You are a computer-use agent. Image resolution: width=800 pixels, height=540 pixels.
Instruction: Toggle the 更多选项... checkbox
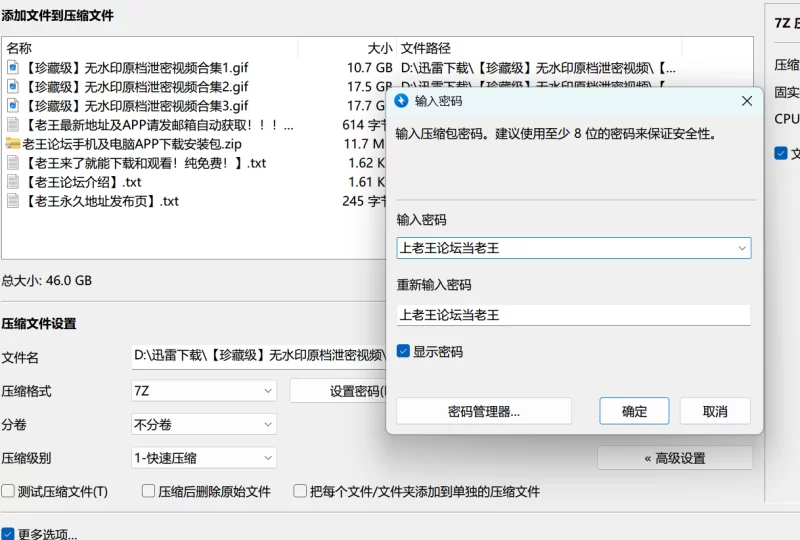pos(8,534)
